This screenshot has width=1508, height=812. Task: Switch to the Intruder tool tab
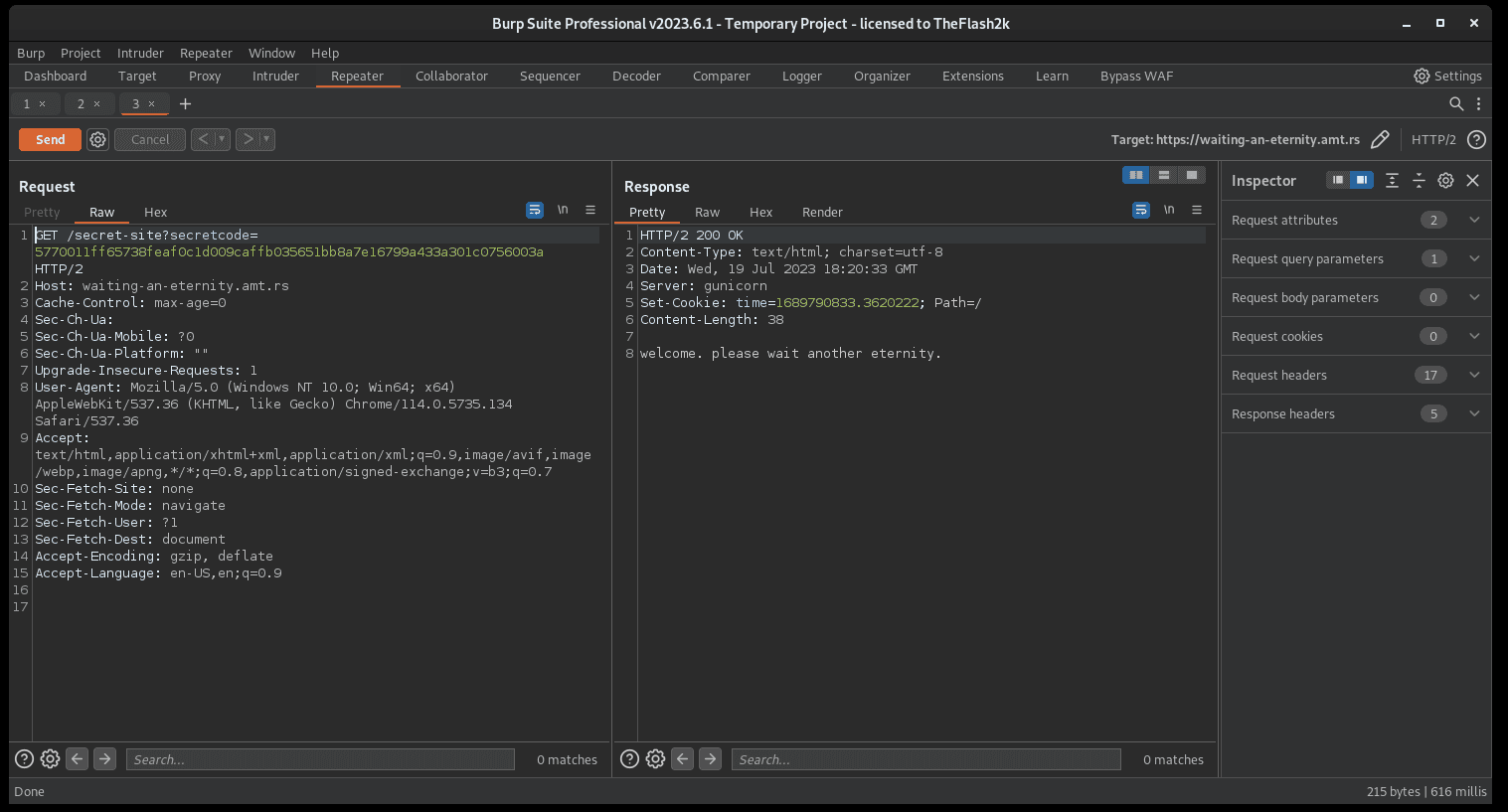[275, 76]
